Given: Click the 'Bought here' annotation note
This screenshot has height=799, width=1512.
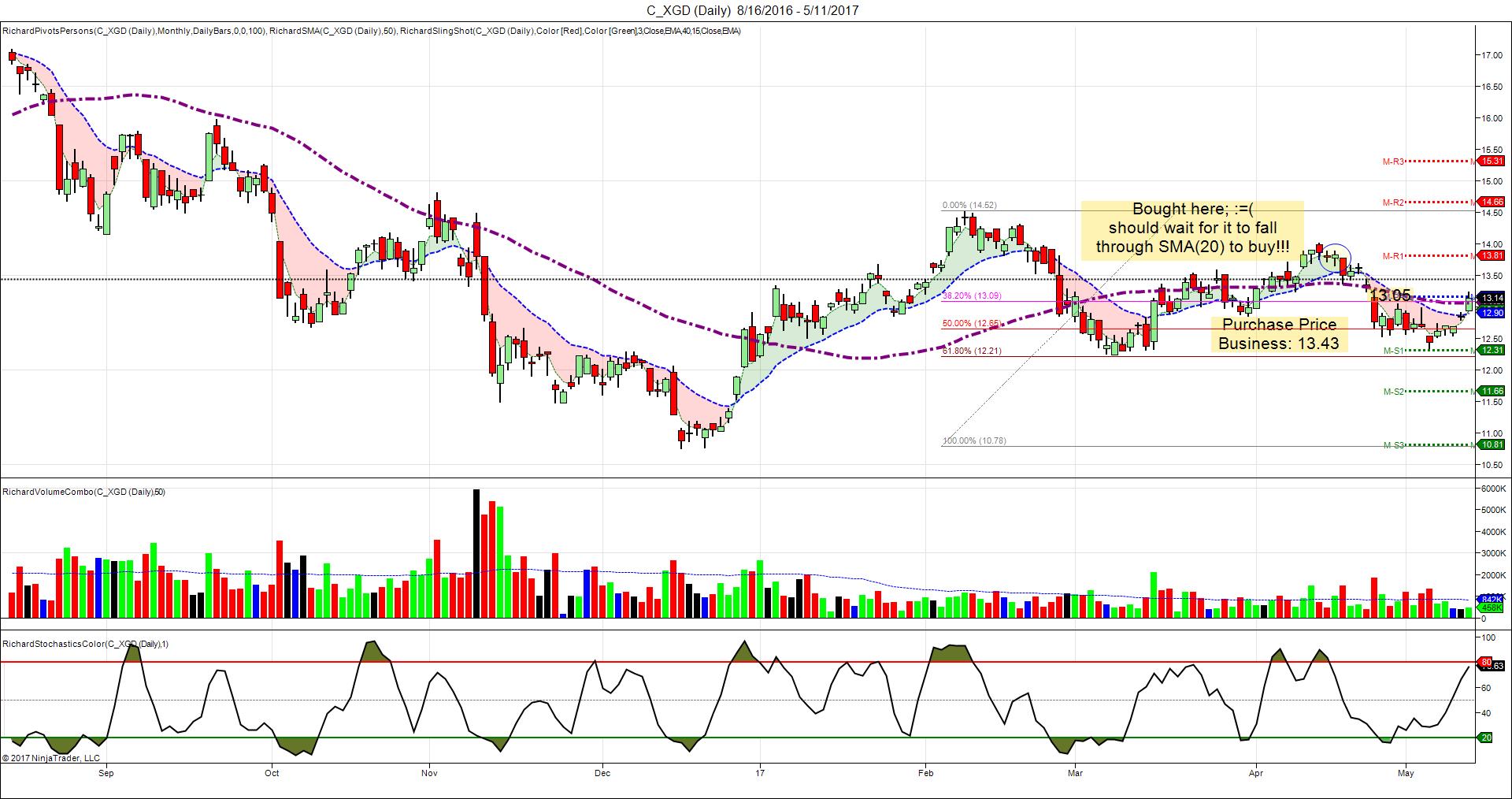Looking at the screenshot, I should (x=1192, y=229).
